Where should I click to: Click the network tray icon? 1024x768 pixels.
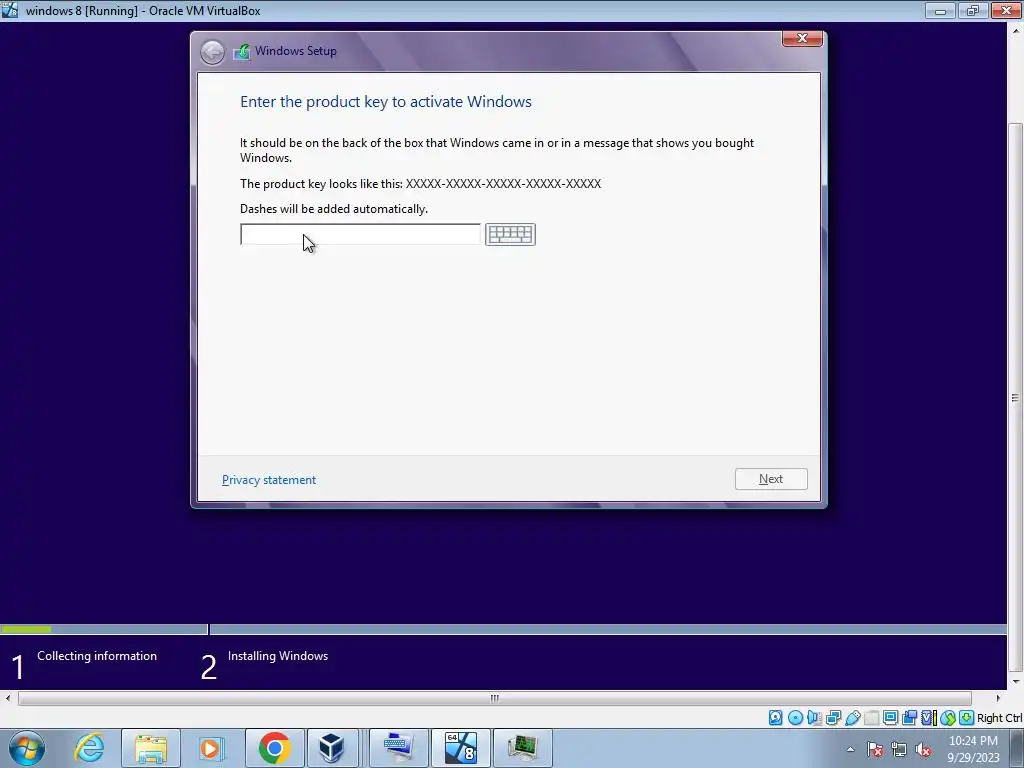(x=899, y=749)
